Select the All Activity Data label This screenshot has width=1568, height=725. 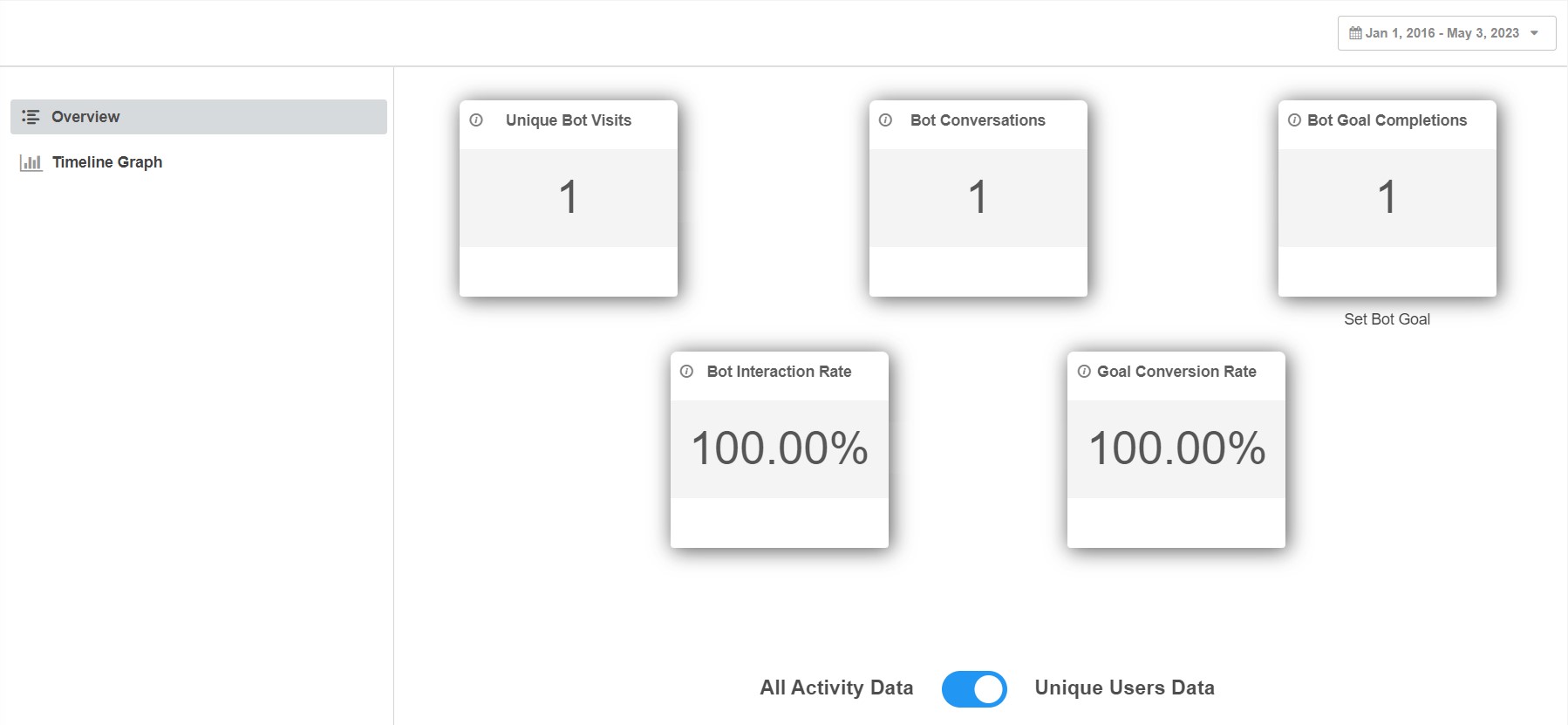[x=836, y=688]
